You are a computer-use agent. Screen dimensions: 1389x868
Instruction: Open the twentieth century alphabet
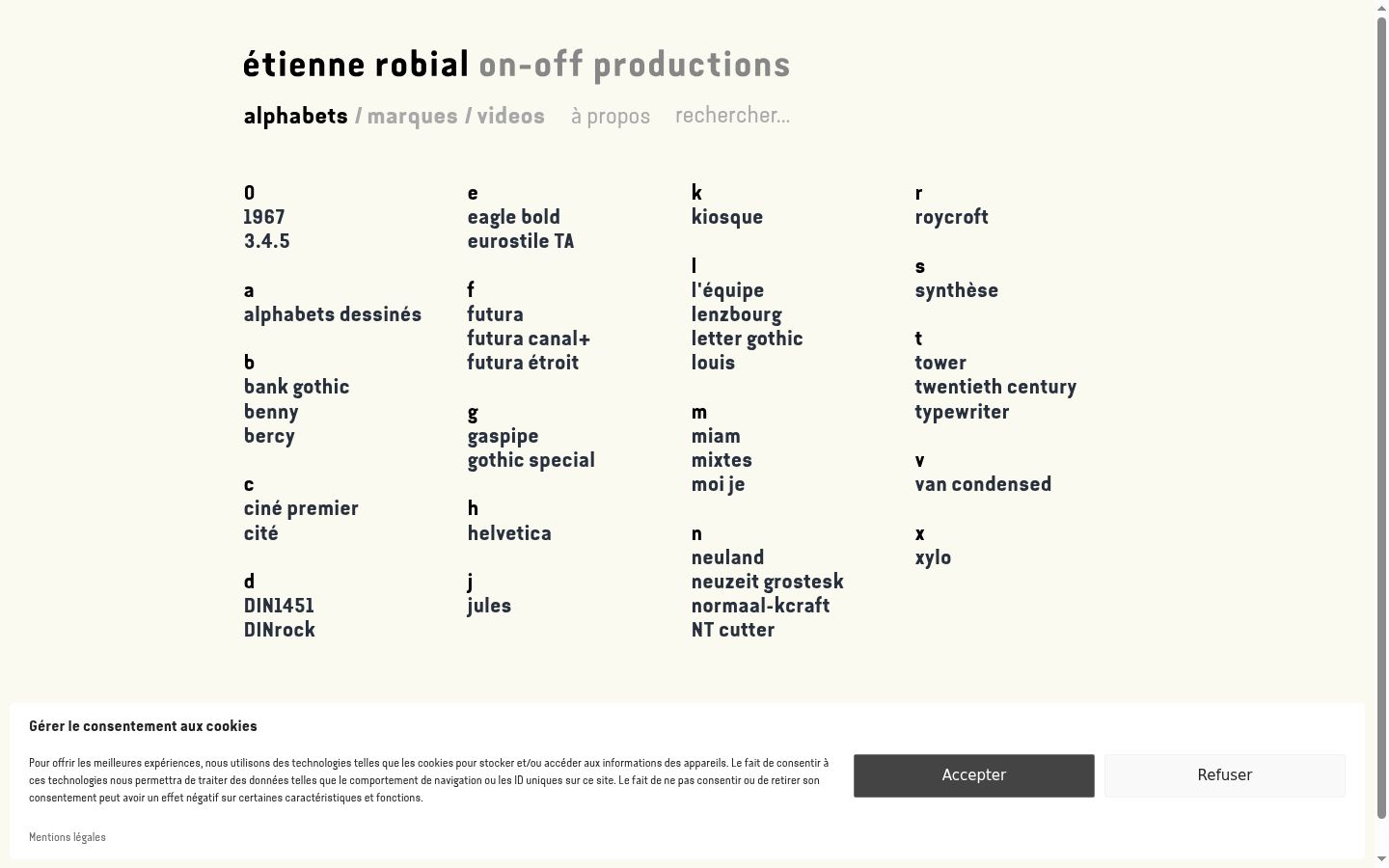(995, 388)
